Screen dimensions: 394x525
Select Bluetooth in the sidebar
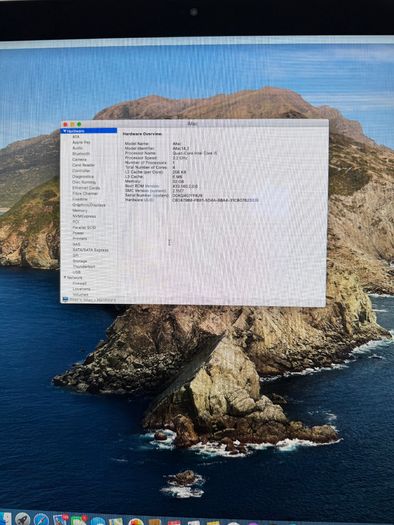81,154
